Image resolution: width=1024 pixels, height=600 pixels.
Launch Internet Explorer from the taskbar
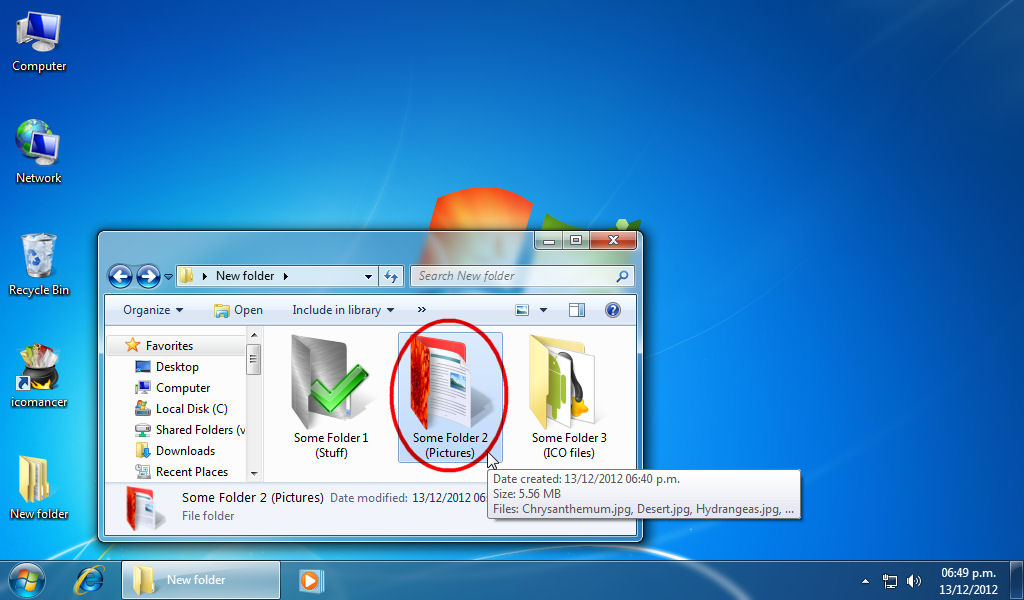89,580
